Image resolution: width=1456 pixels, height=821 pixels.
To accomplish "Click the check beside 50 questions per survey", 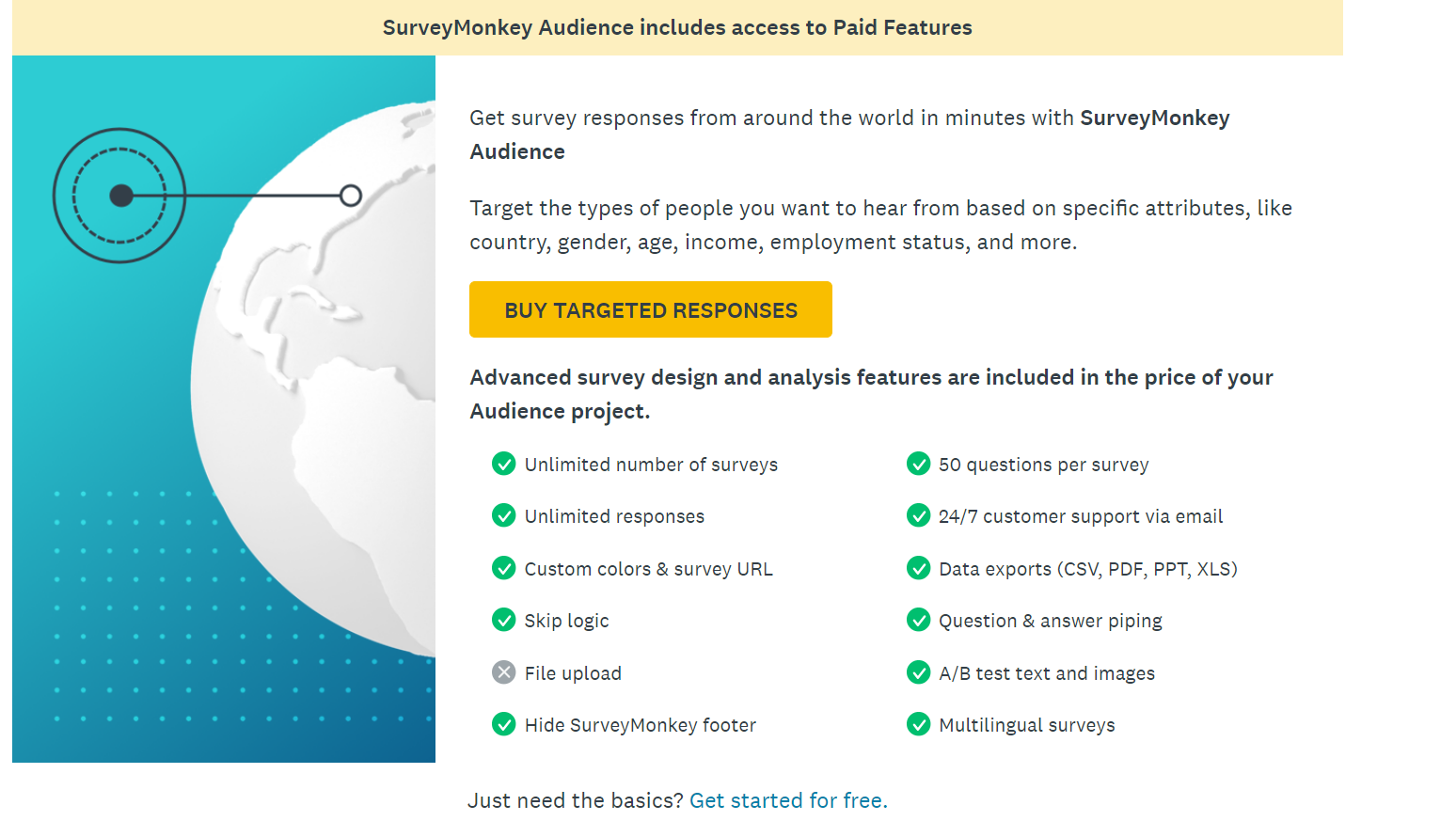I will (918, 464).
